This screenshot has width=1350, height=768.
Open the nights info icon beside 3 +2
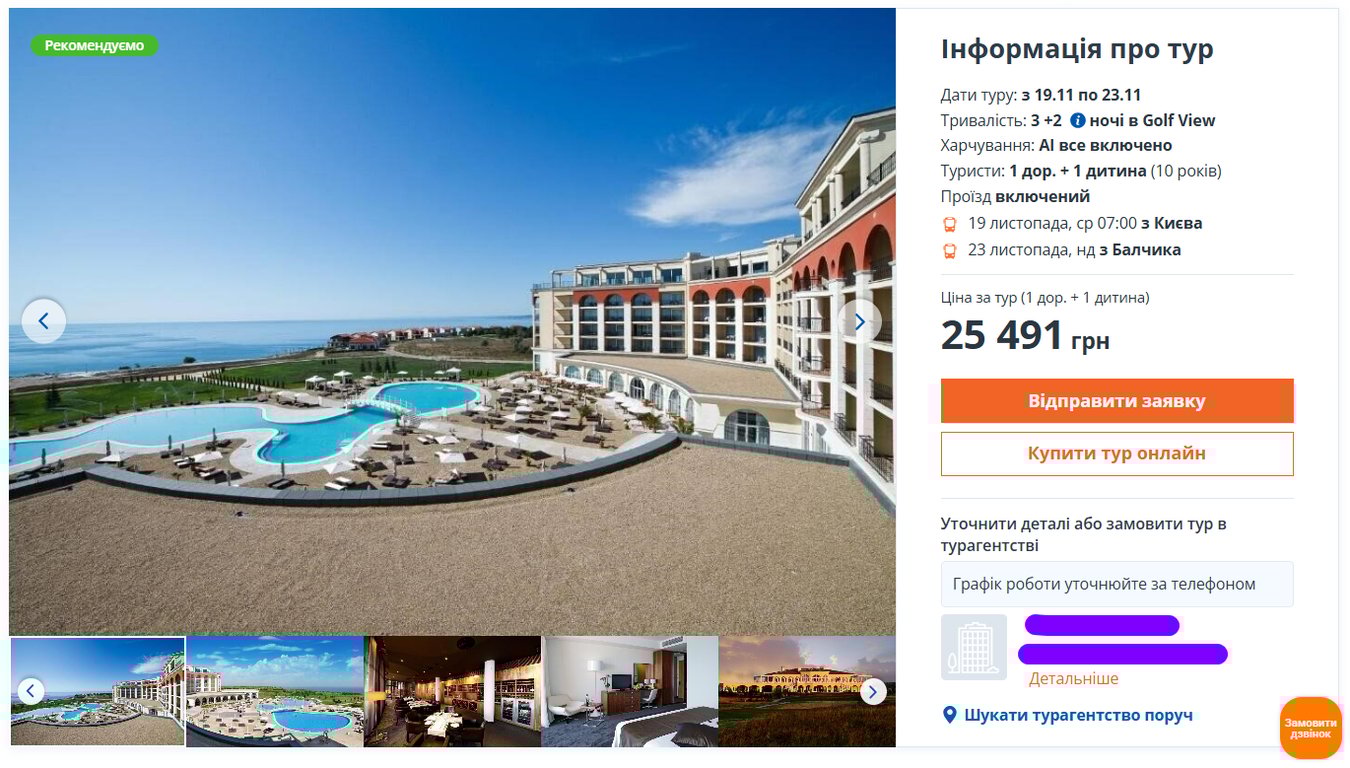(1078, 121)
